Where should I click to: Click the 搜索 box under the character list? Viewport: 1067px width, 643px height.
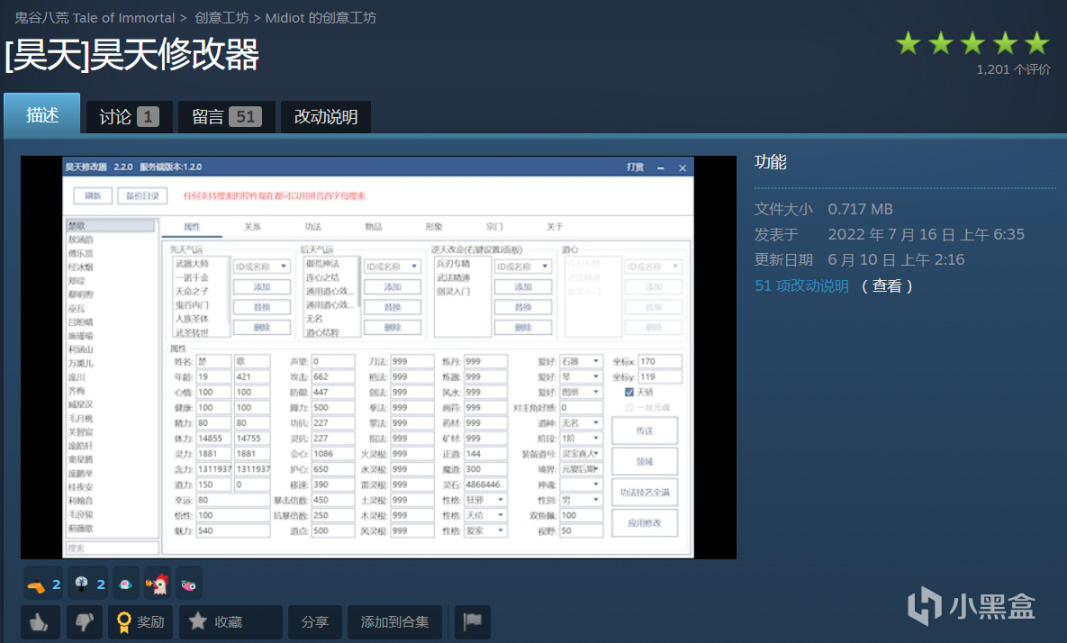[112, 548]
